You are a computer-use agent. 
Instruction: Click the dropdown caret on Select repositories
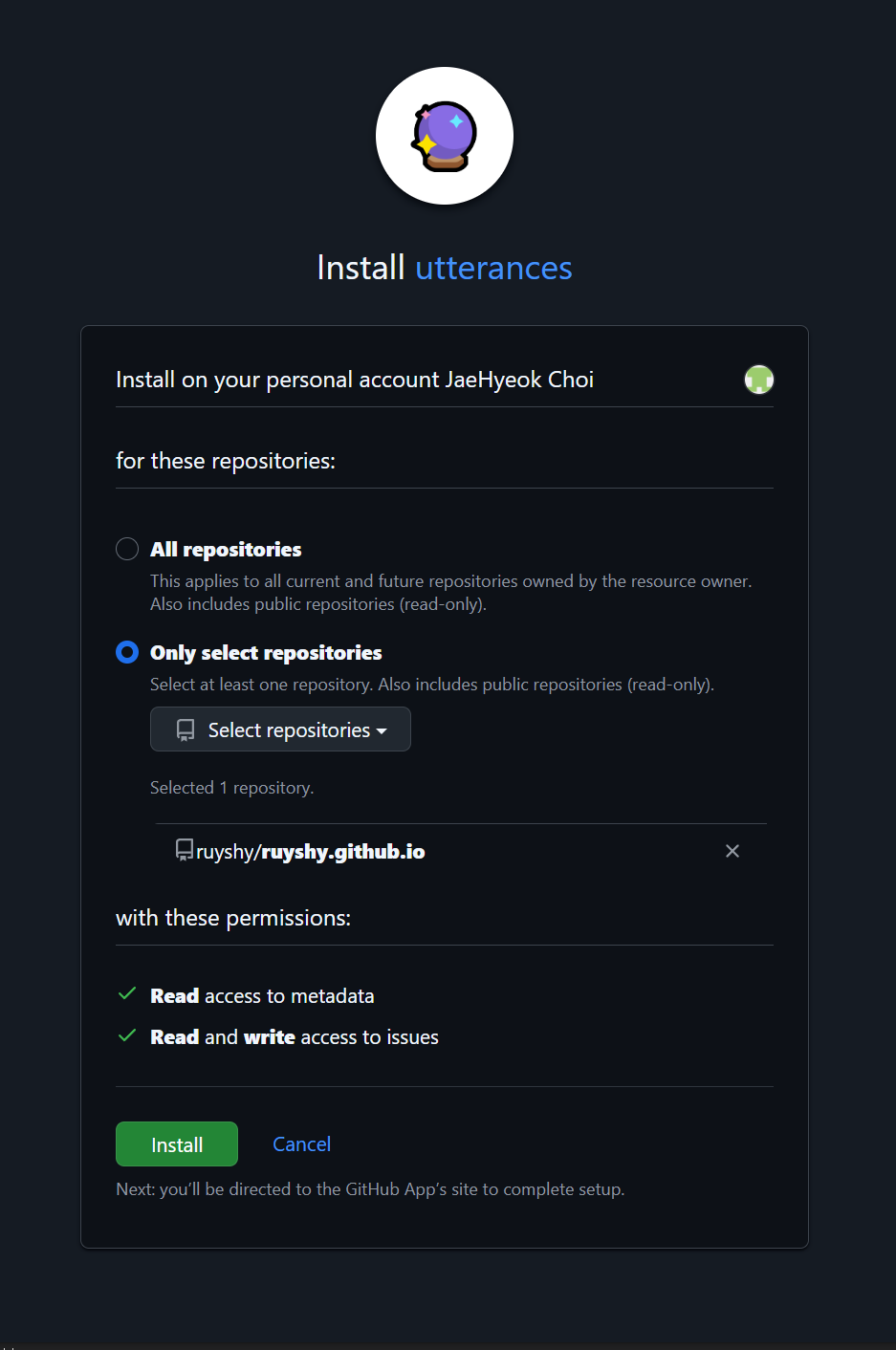pos(382,729)
